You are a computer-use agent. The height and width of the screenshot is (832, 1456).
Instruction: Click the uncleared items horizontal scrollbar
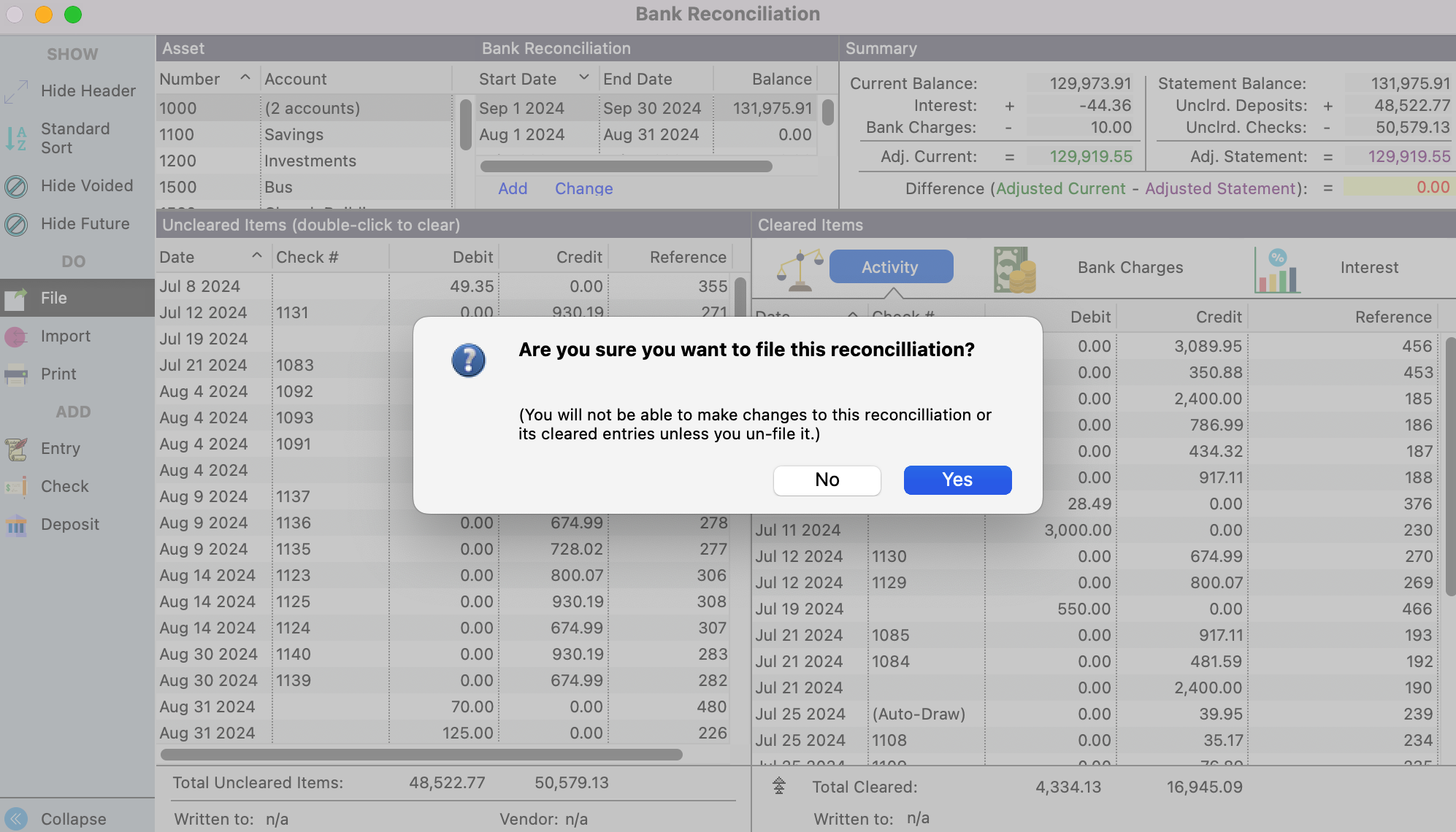421,755
